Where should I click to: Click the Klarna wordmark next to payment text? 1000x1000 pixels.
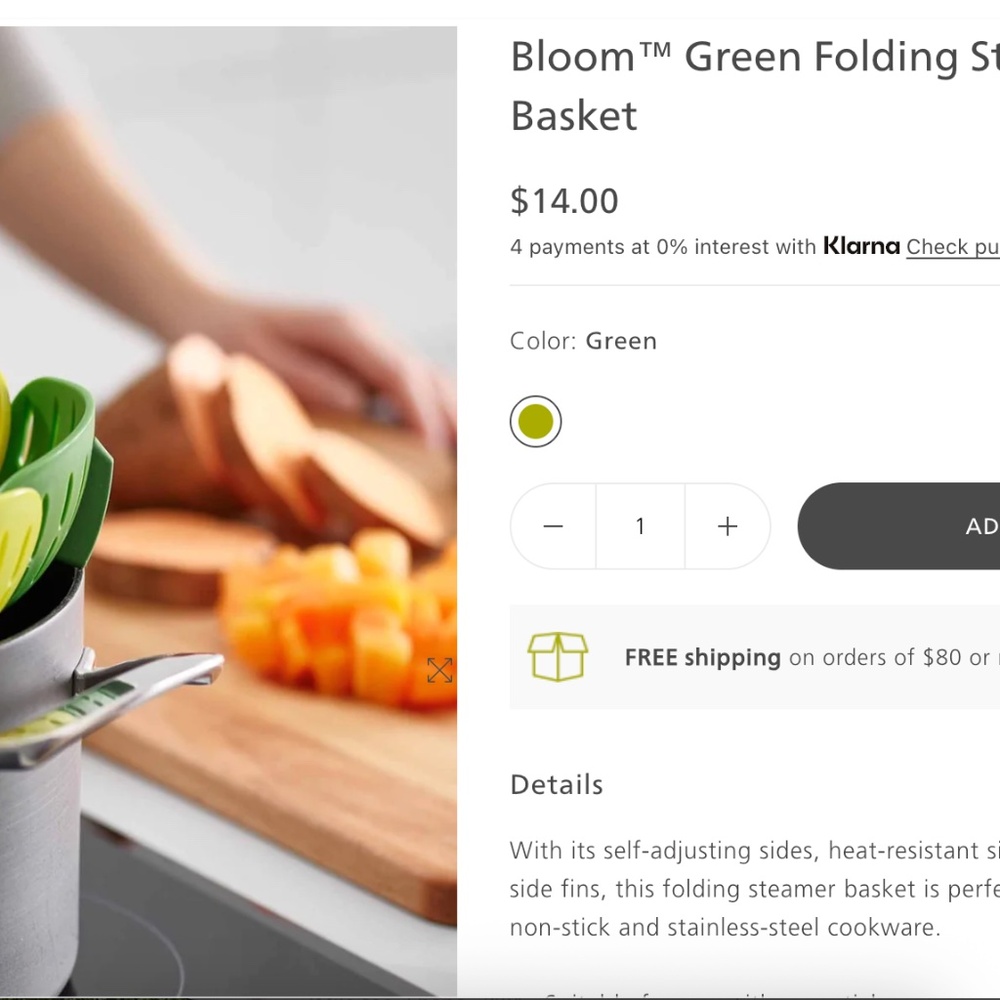(860, 245)
